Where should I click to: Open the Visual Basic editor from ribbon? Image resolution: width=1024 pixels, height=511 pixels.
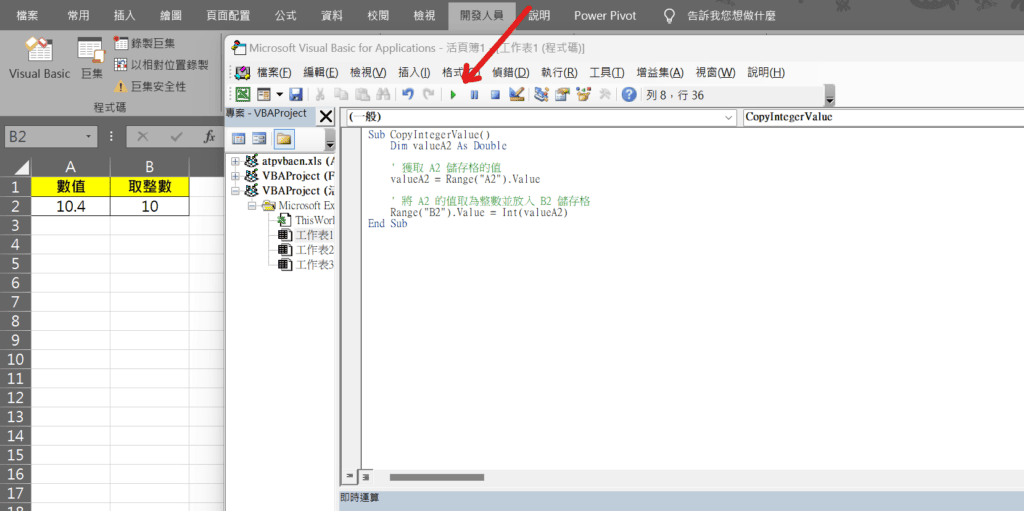click(x=39, y=59)
